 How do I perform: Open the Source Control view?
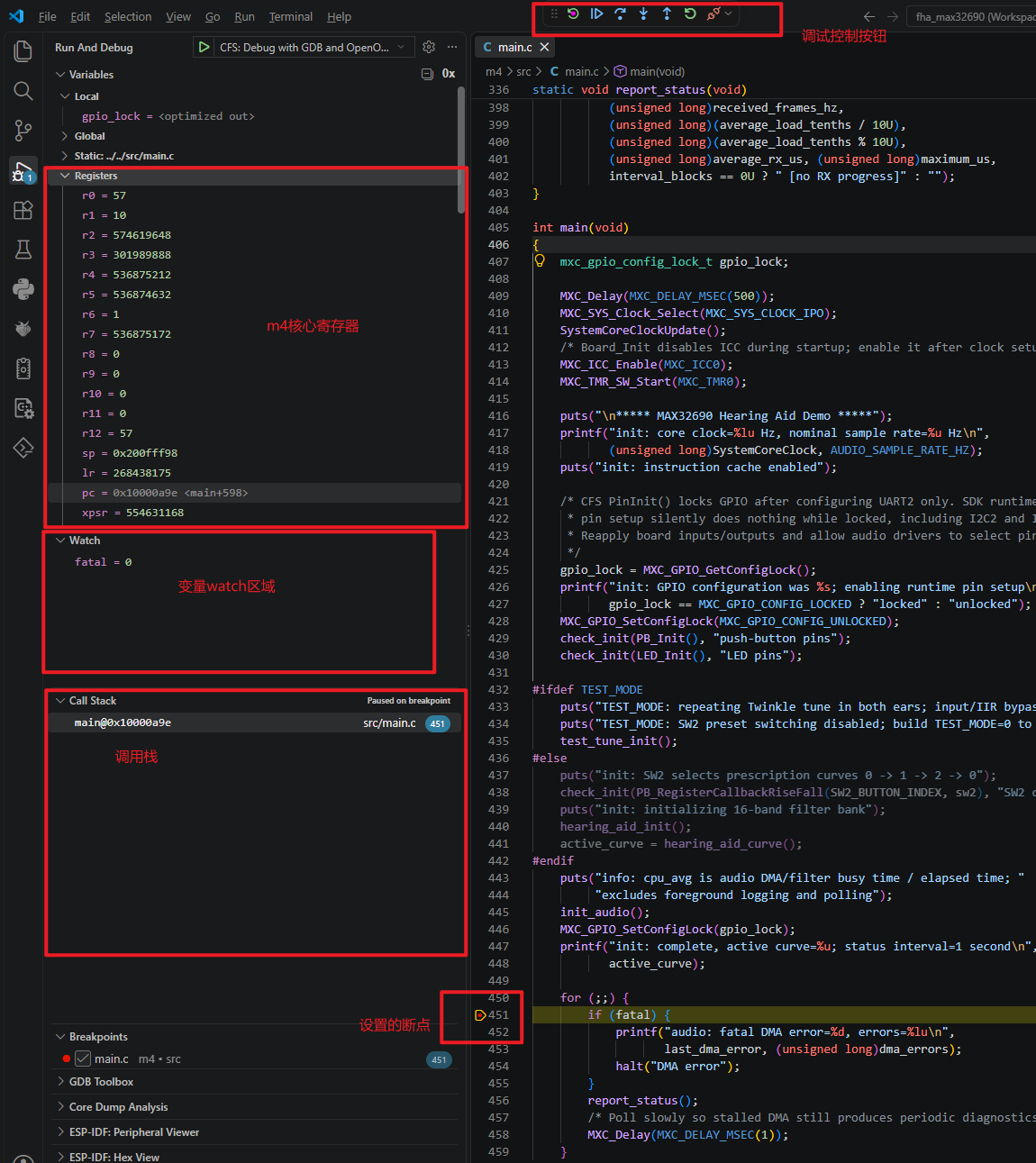(x=23, y=131)
